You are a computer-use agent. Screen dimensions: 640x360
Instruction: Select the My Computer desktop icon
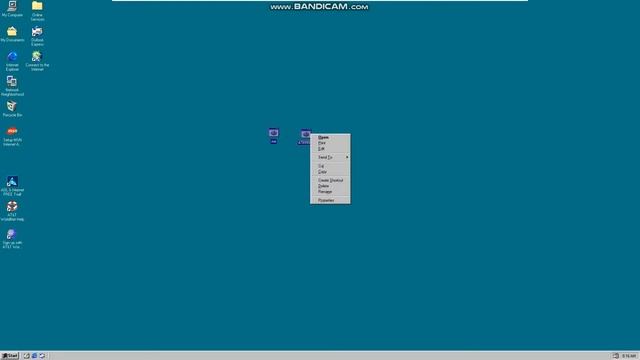(12, 7)
